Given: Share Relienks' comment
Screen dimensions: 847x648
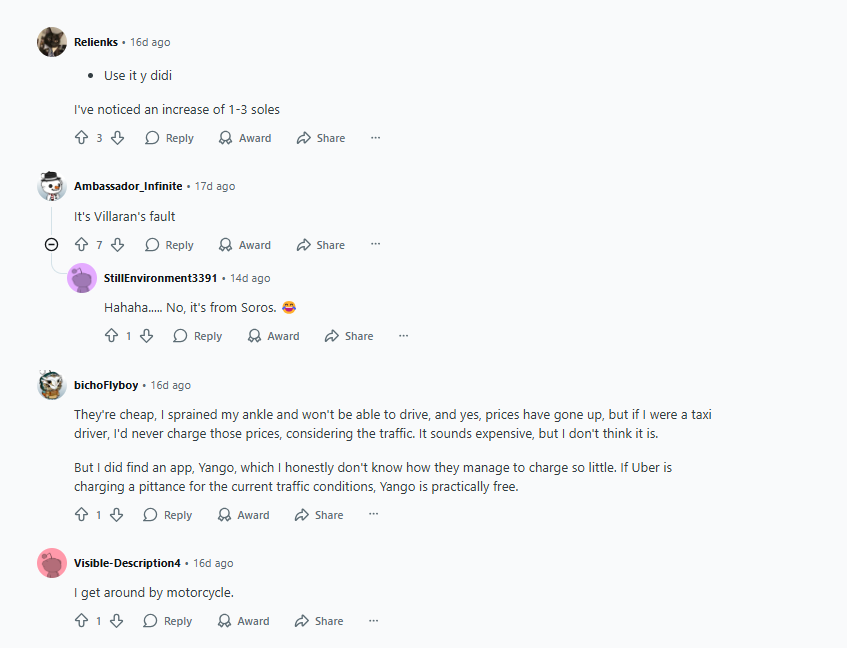Looking at the screenshot, I should [x=321, y=138].
